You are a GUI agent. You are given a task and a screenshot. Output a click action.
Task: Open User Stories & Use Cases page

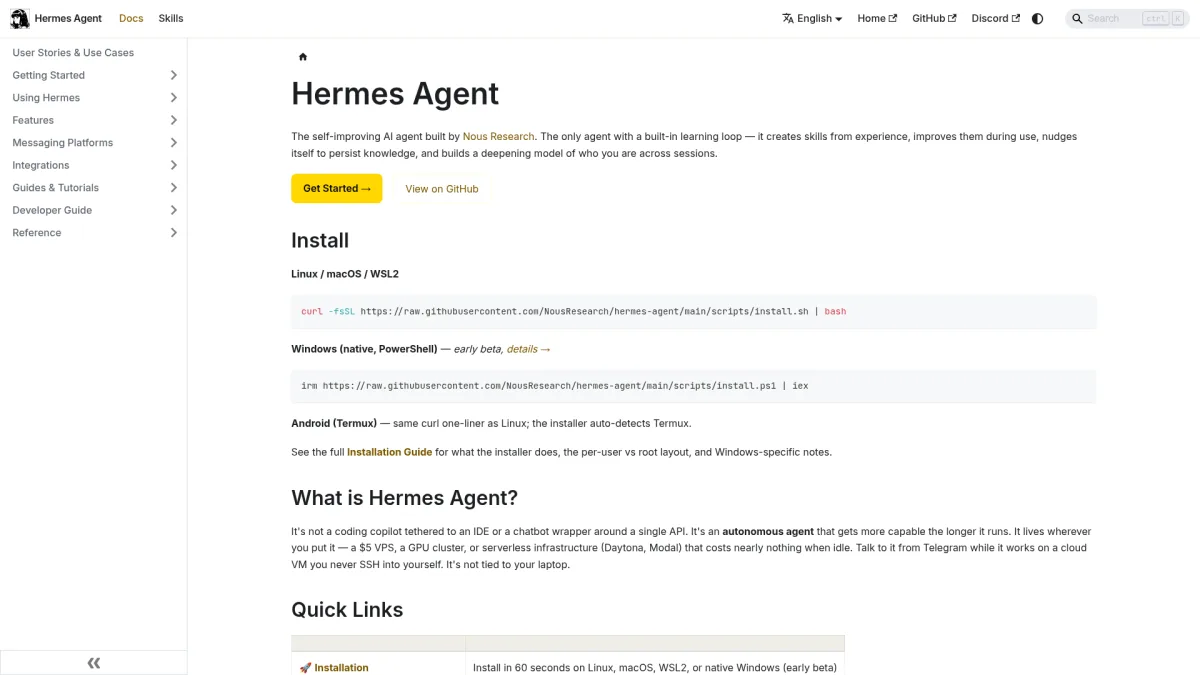click(73, 53)
